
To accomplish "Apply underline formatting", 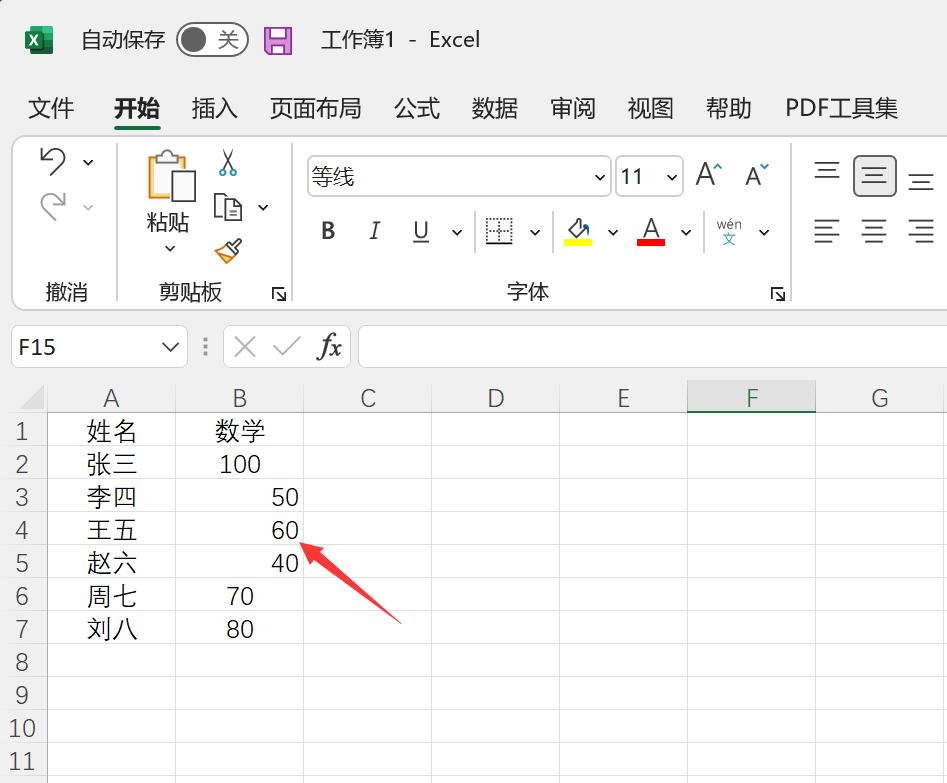I will [420, 231].
